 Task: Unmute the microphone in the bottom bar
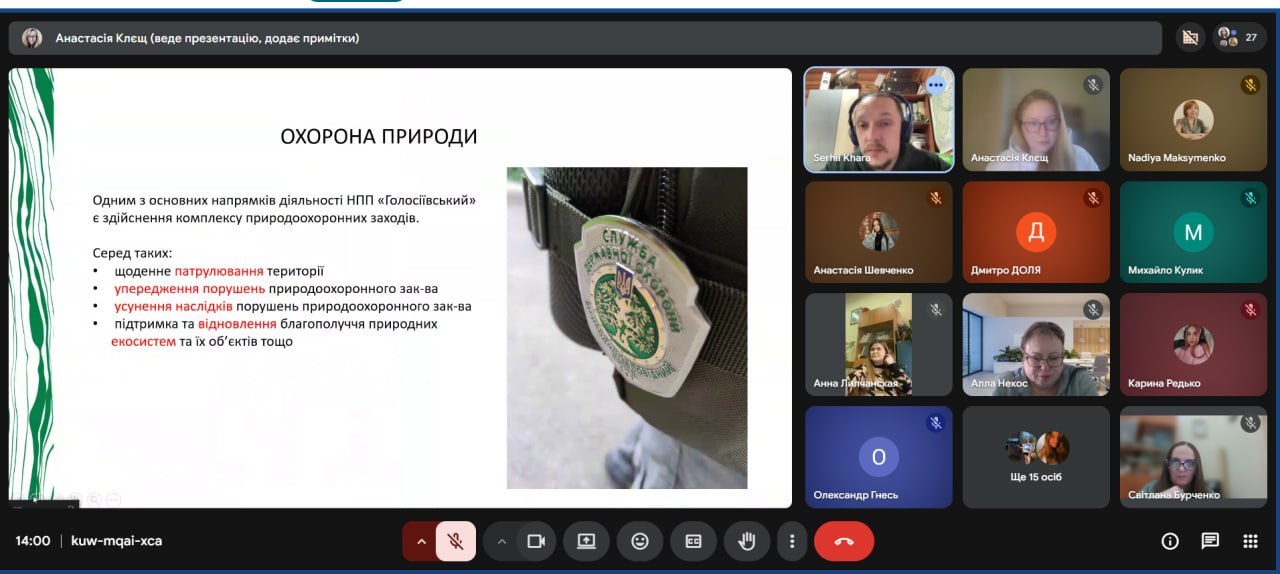455,541
